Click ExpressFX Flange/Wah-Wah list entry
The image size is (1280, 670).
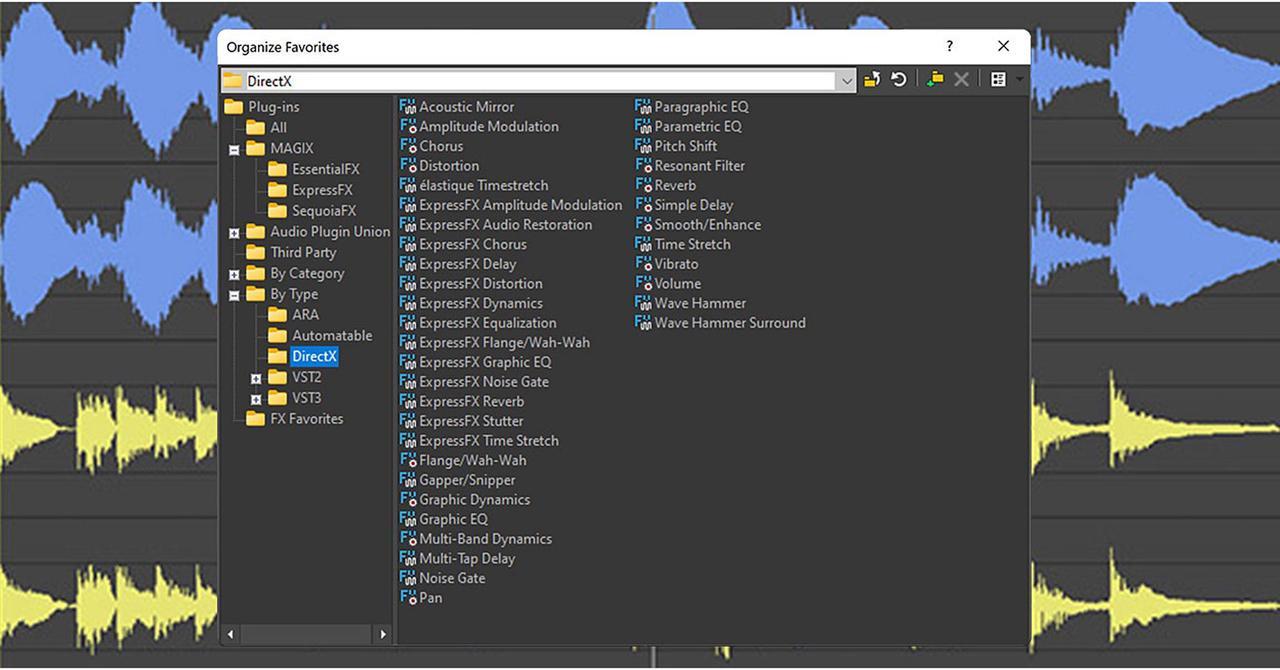[x=495, y=342]
